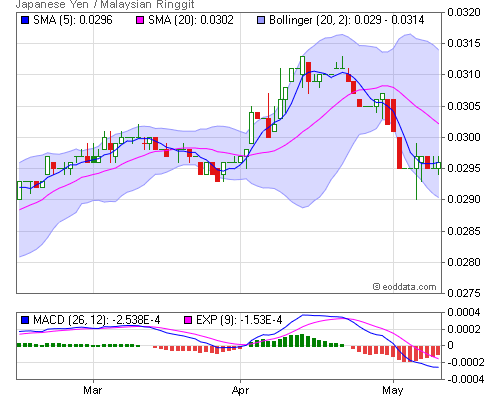This screenshot has height=400, width=490.
Task: Click the SMA (5): 0.0296 label
Action: tap(73, 20)
